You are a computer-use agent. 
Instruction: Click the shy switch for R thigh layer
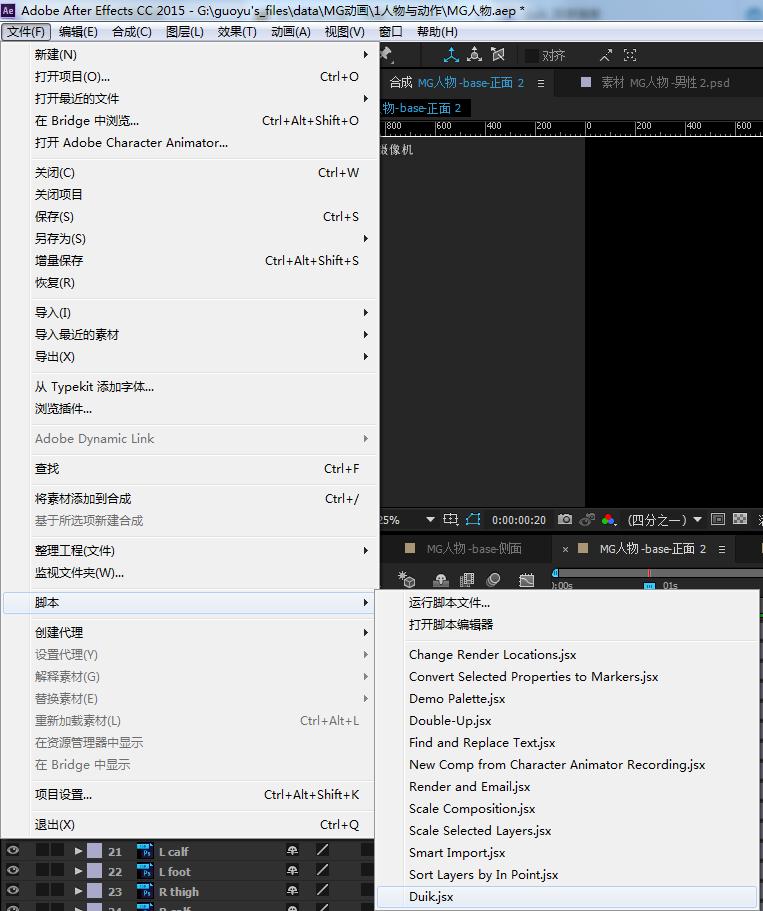(292, 890)
